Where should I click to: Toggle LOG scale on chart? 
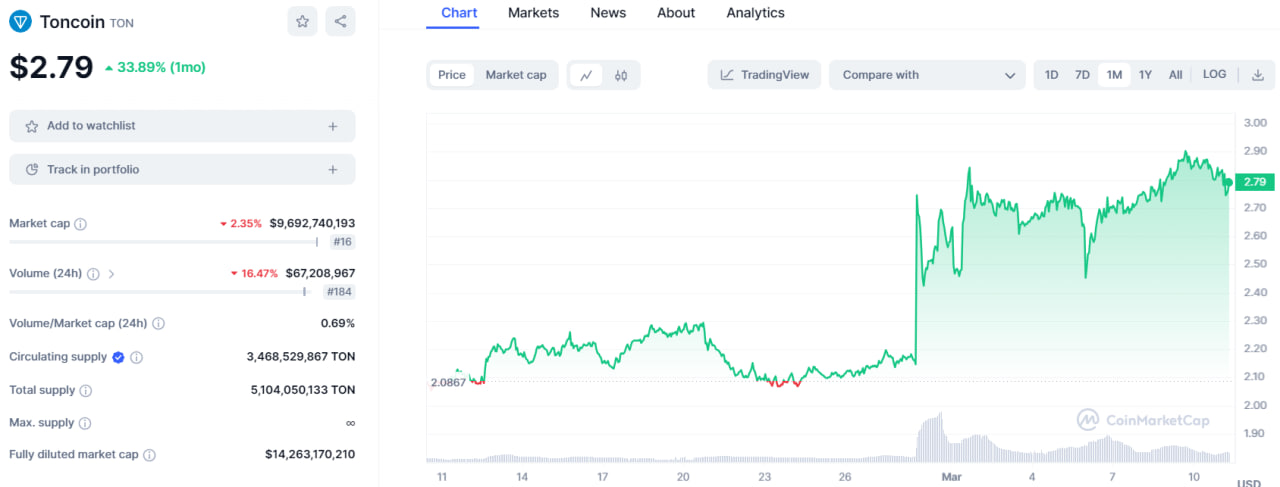point(1214,75)
